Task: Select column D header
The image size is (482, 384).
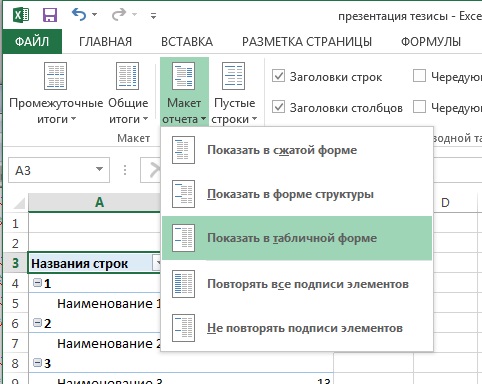Action: [445, 202]
